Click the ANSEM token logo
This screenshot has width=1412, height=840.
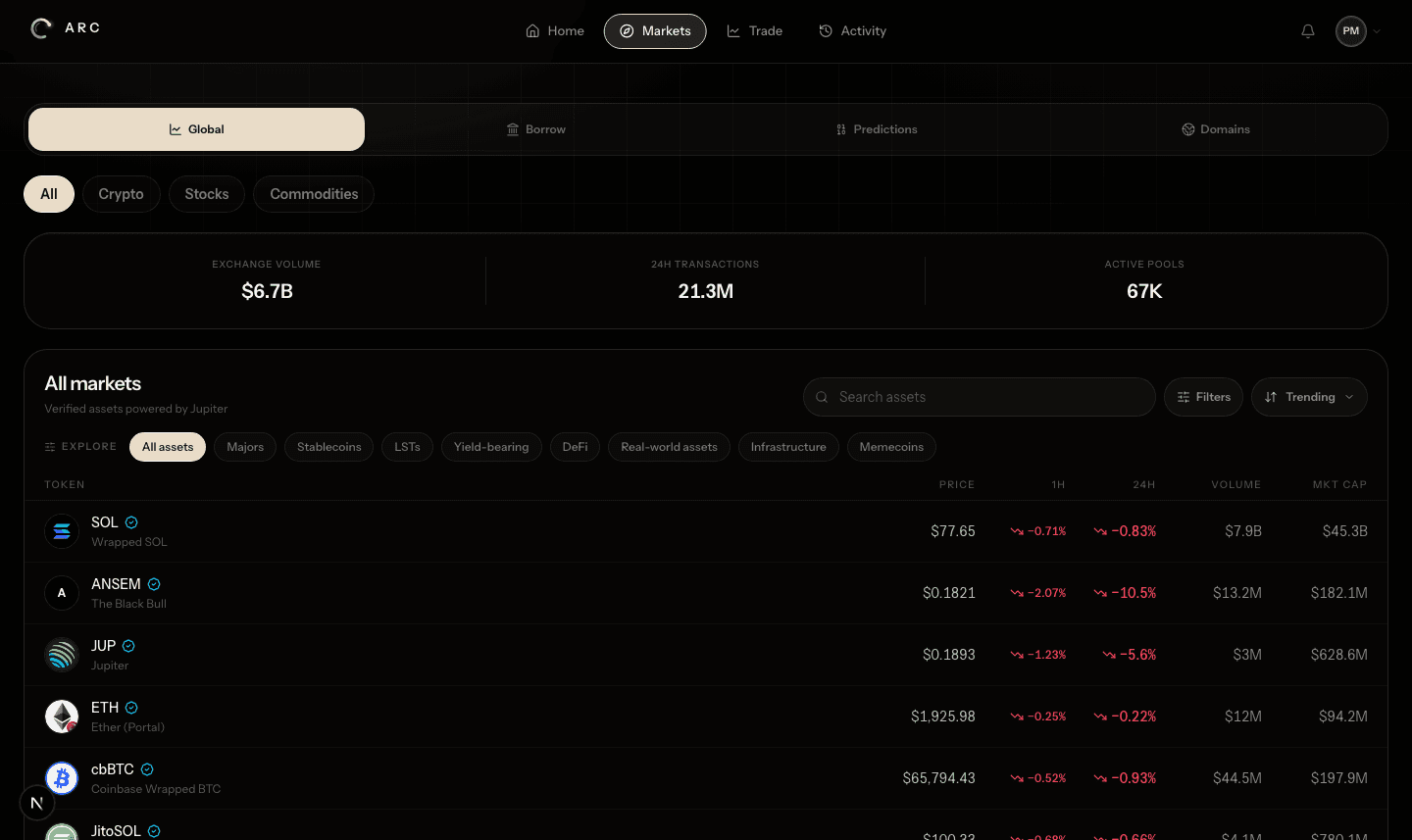pyautogui.click(x=62, y=593)
